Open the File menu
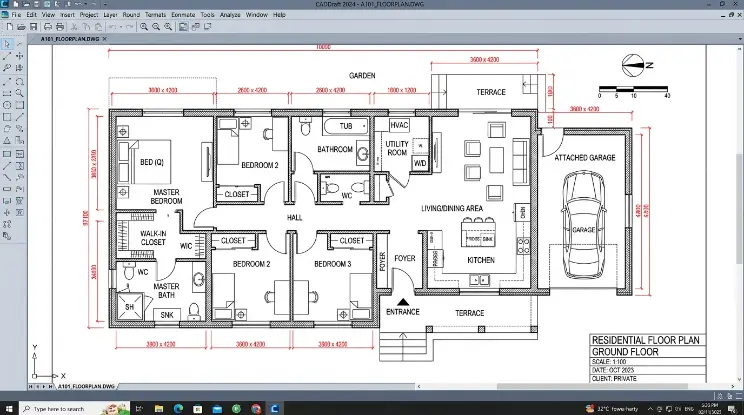This screenshot has height=415, width=744. click(x=16, y=15)
